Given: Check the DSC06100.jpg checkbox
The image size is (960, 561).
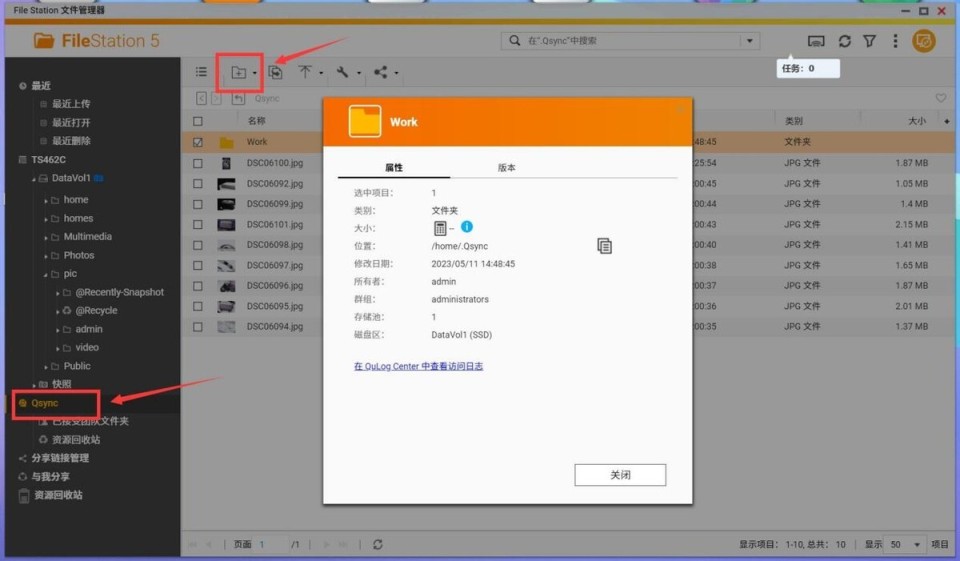Looking at the screenshot, I should point(198,164).
